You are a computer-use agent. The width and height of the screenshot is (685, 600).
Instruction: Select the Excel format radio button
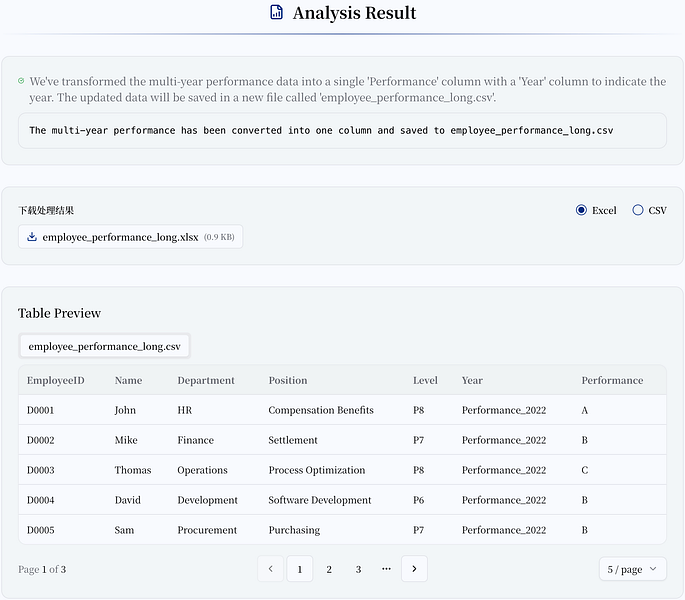click(x=582, y=210)
